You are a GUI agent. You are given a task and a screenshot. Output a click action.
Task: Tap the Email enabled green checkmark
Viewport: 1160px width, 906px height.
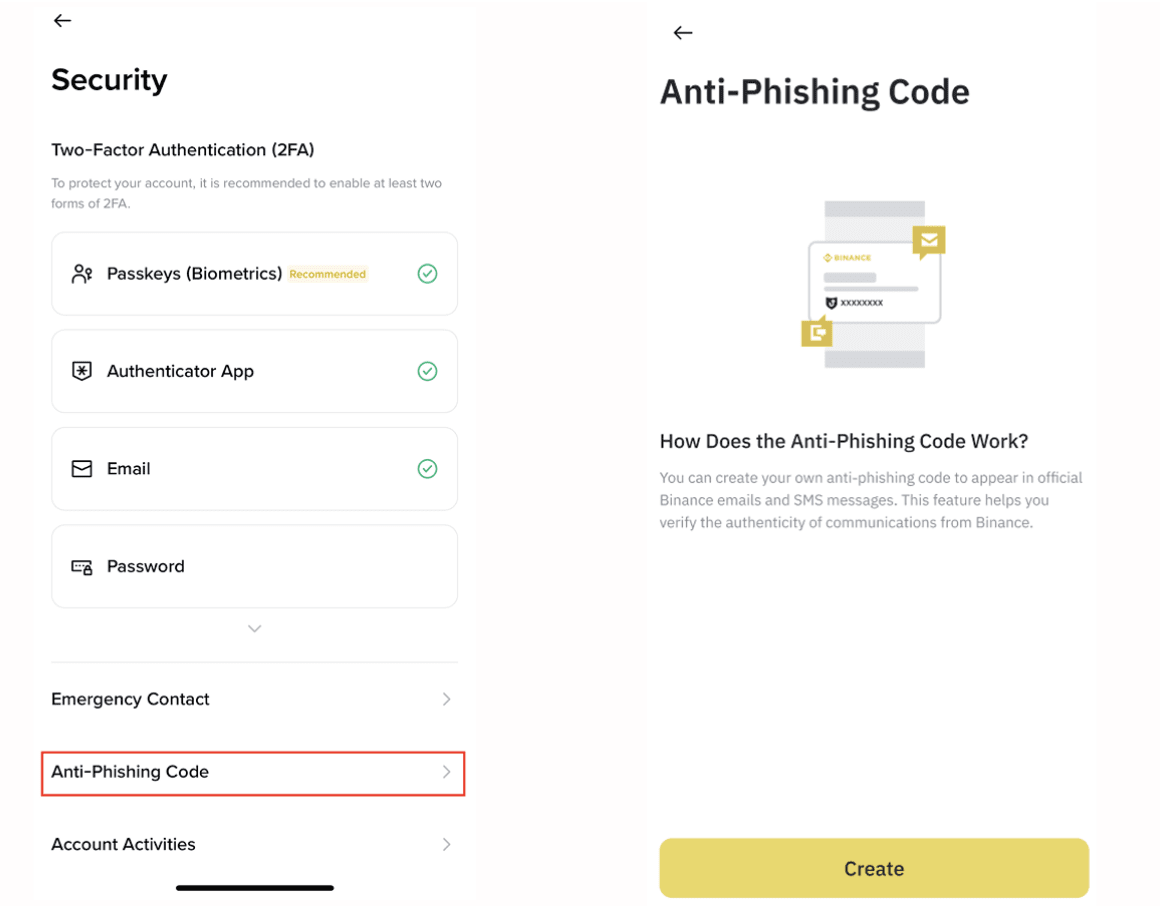[x=427, y=469]
